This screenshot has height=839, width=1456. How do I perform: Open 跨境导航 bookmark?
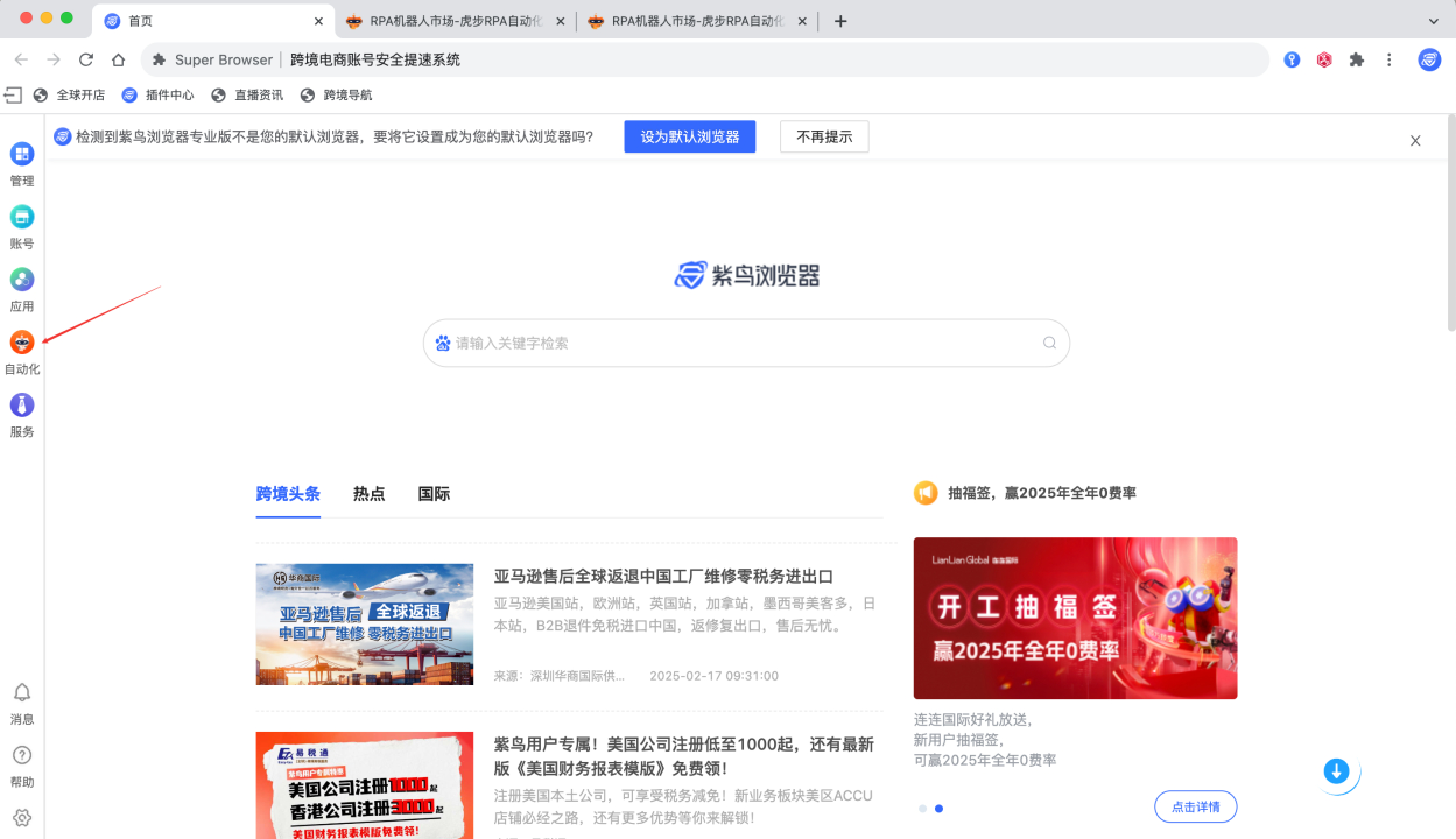[336, 95]
